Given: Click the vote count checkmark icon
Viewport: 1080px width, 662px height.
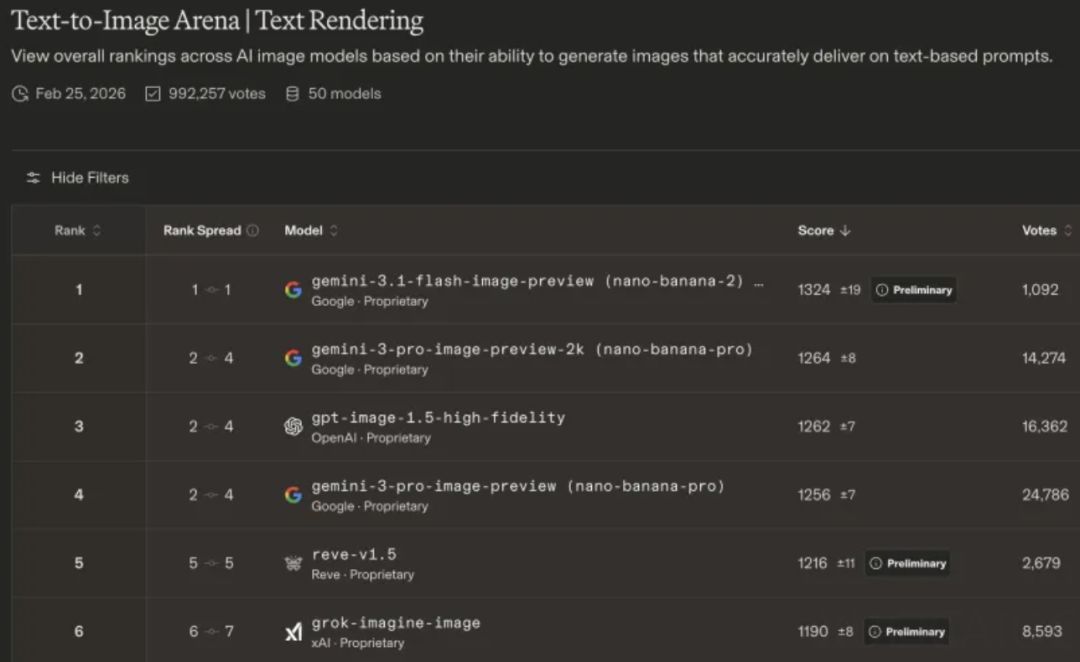Looking at the screenshot, I should pyautogui.click(x=153, y=94).
